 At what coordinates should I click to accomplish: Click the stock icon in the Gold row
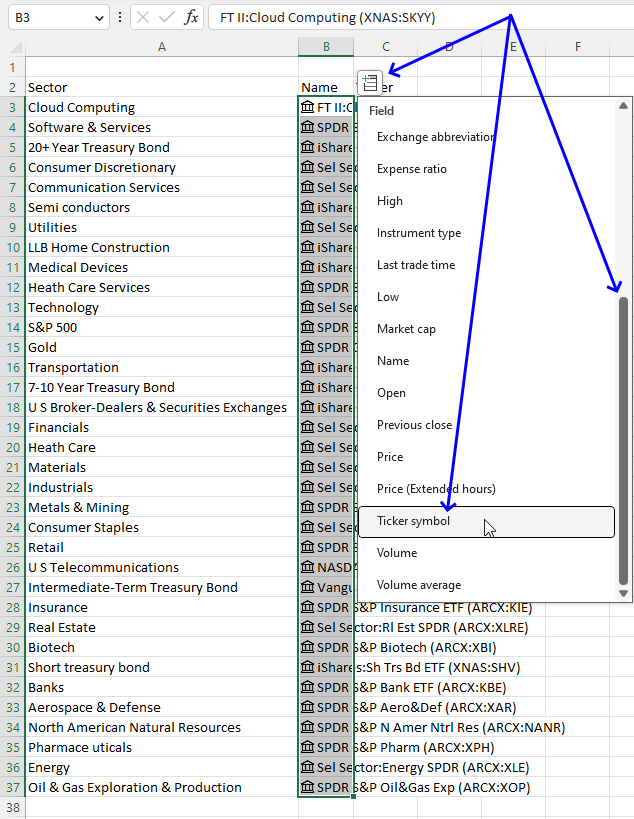[308, 347]
